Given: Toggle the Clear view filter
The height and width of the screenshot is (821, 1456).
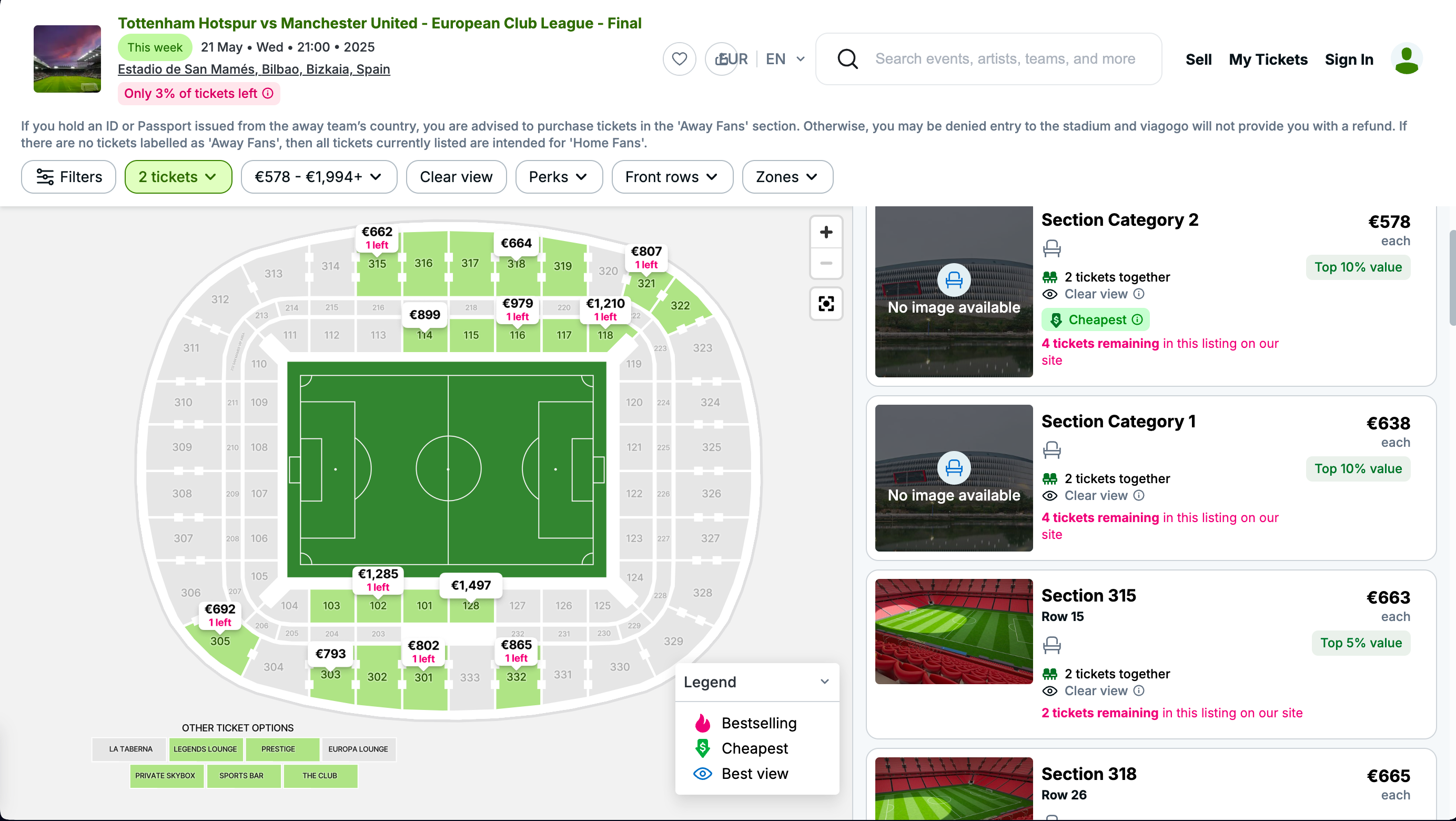Looking at the screenshot, I should (x=456, y=177).
